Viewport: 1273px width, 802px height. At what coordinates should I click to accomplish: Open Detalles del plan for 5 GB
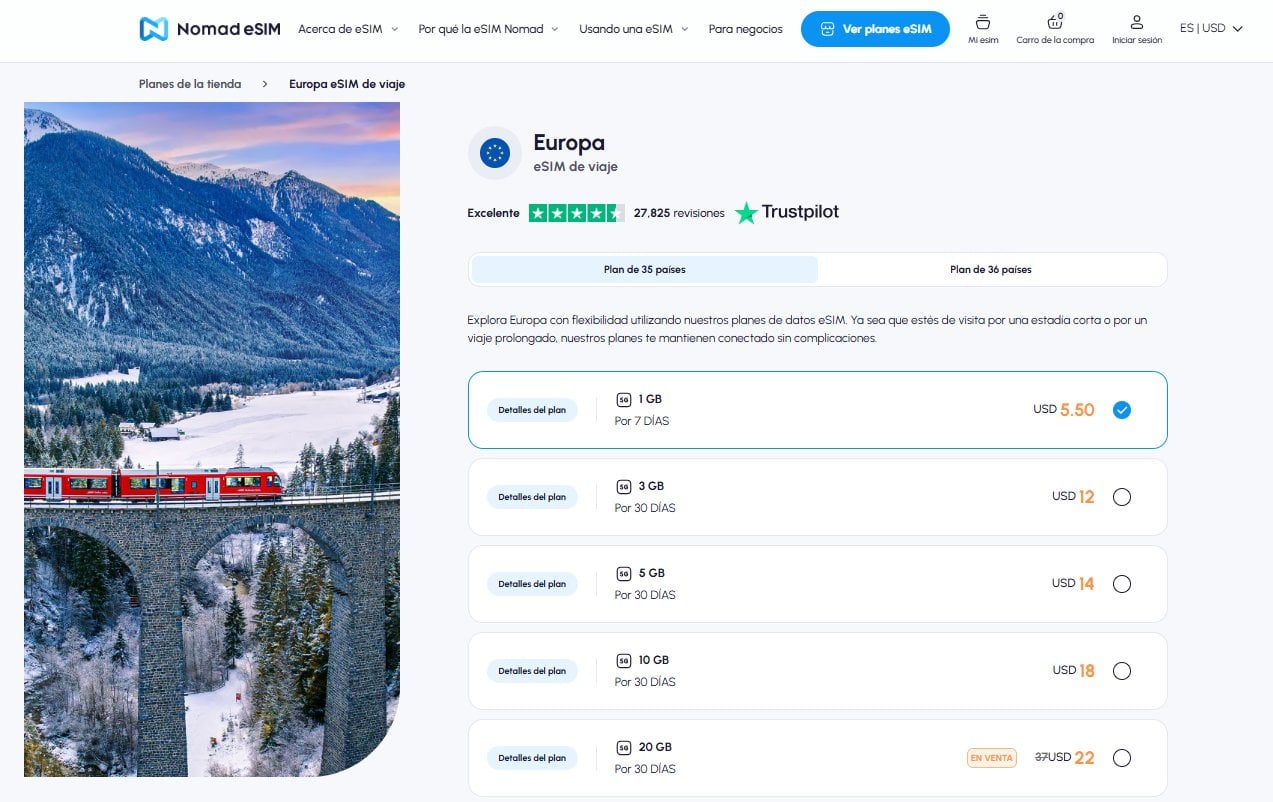532,584
